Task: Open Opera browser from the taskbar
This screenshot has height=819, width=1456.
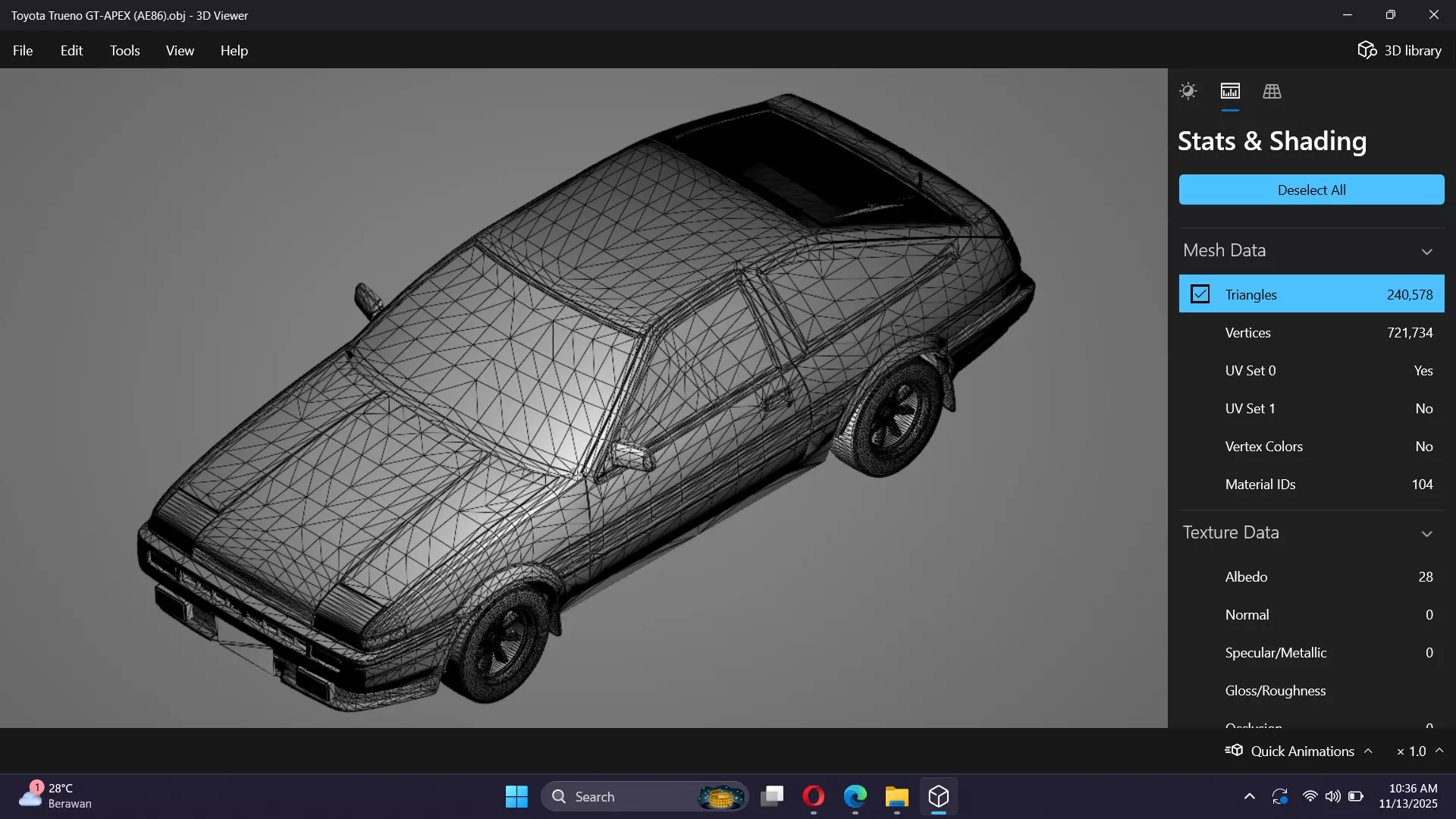Action: pos(814,796)
